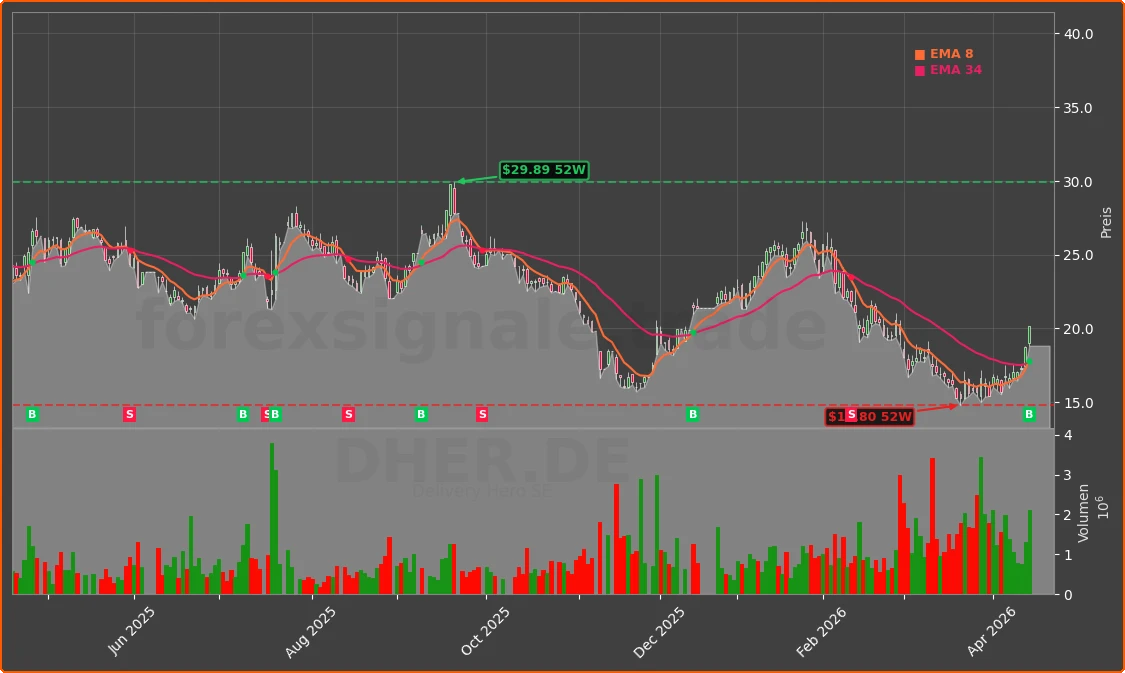Image resolution: width=1125 pixels, height=673 pixels.
Task: Click the orange EMA 8 legend swatch
Action: (x=920, y=55)
